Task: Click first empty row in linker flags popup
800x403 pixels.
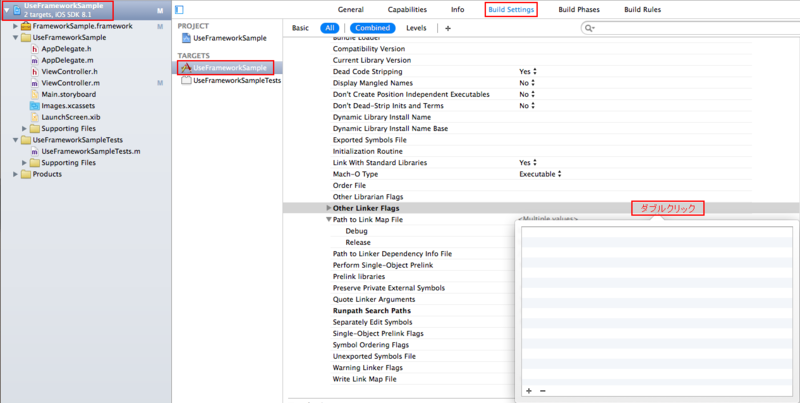Action: coord(657,232)
